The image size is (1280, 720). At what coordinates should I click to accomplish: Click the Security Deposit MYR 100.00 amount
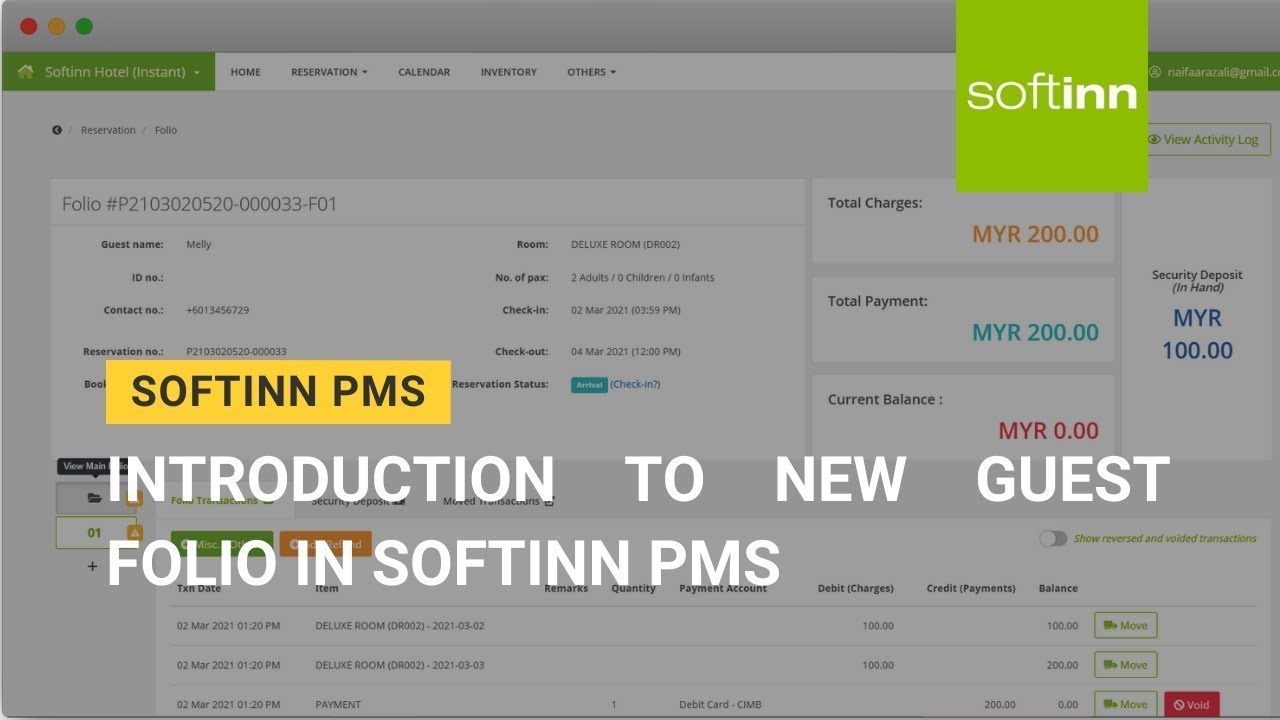pyautogui.click(x=1197, y=334)
